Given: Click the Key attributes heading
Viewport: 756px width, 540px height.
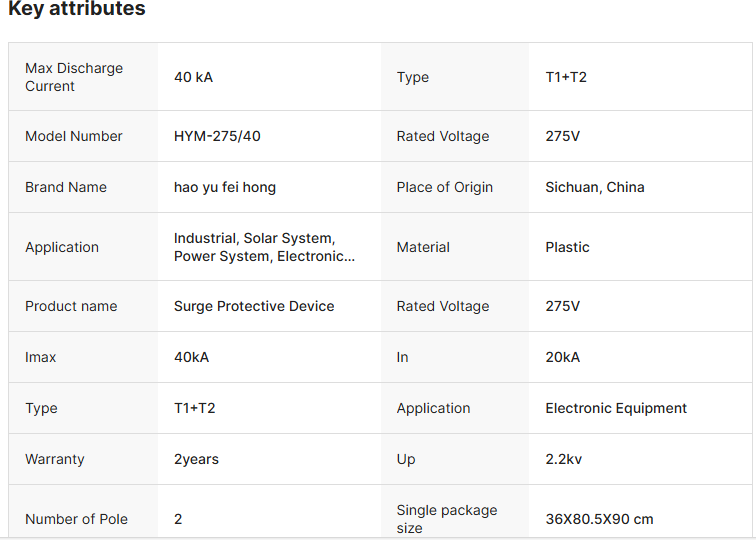Looking at the screenshot, I should [77, 10].
